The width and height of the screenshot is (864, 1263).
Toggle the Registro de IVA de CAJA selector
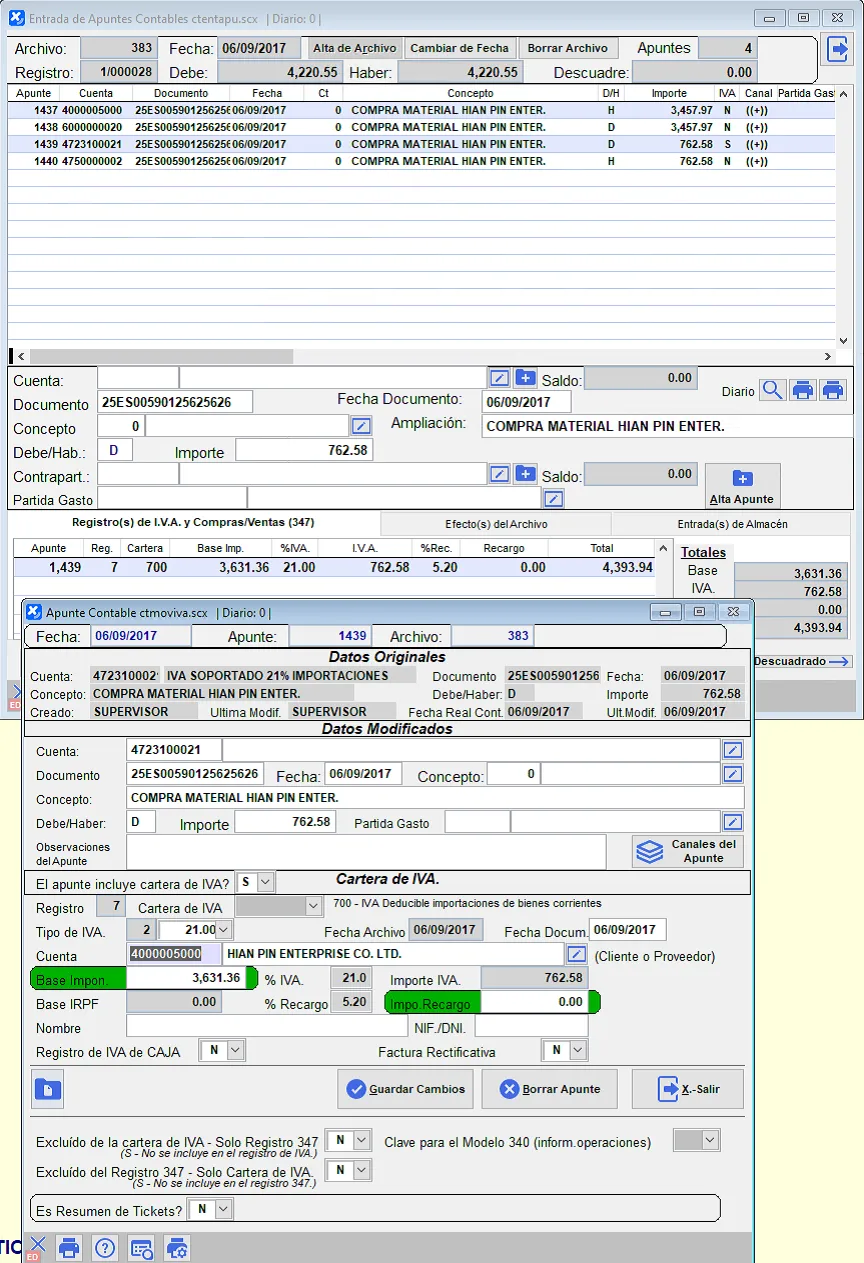235,1050
